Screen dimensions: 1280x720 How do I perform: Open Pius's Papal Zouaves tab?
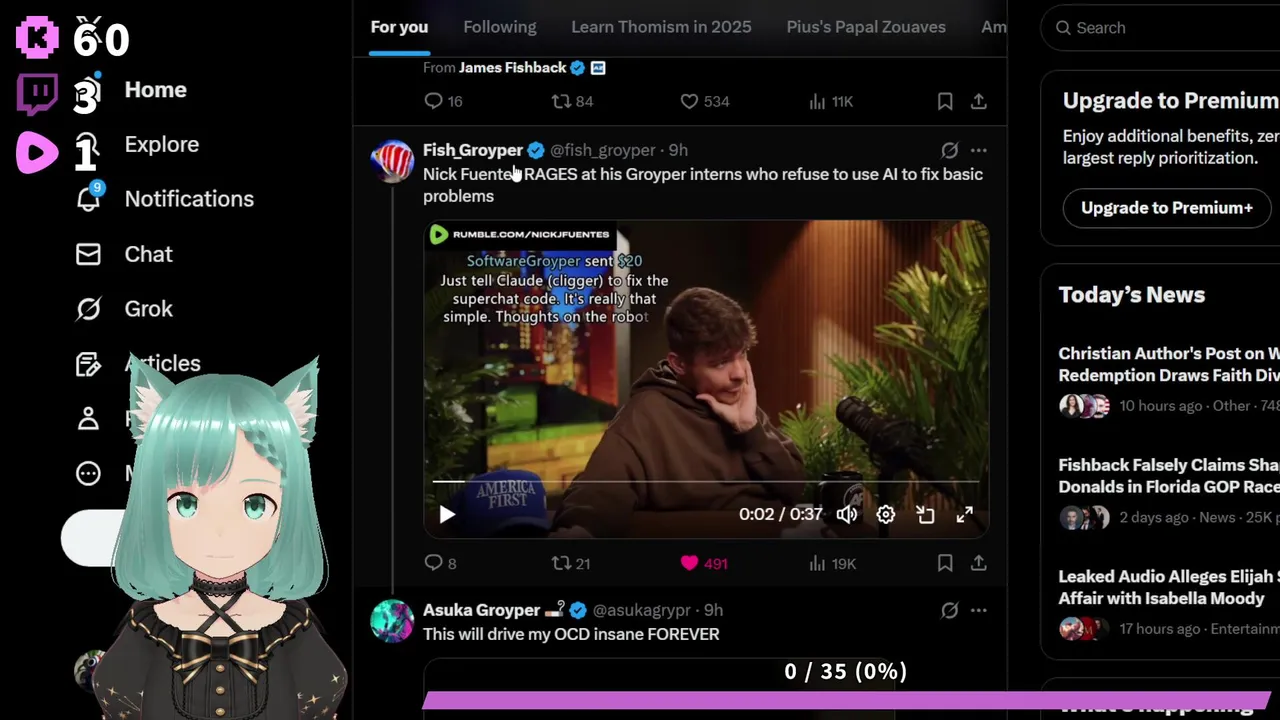tap(866, 27)
